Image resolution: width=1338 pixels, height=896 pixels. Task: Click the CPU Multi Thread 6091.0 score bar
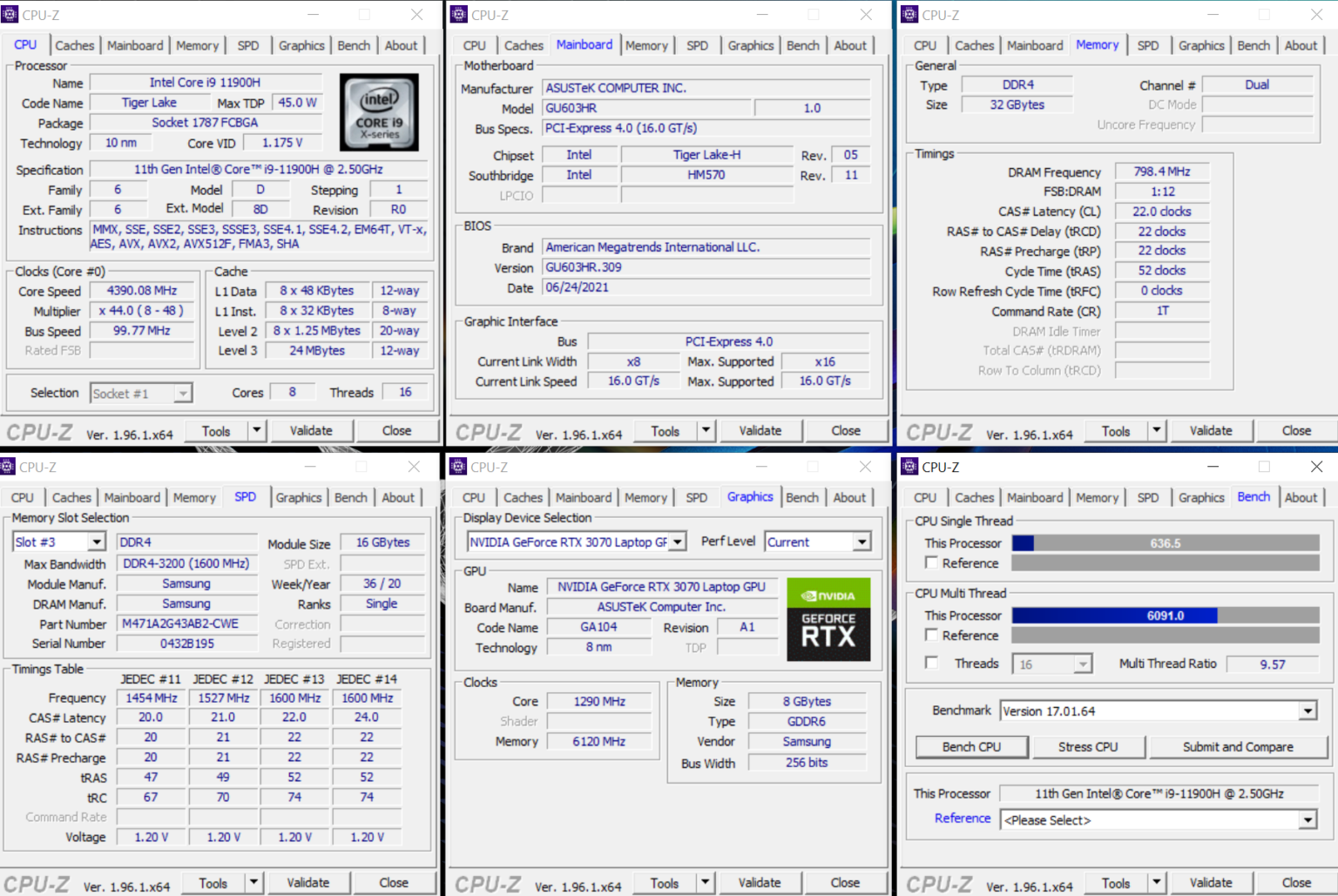pos(1165,616)
